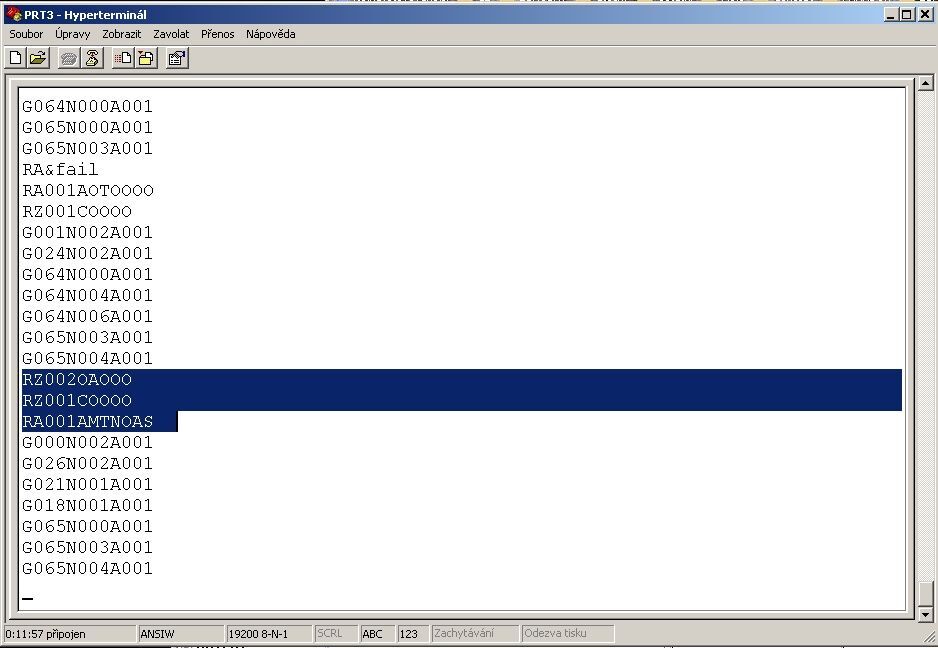This screenshot has width=938, height=648.
Task: Click the terminal line RA&fail
Action: (x=60, y=170)
